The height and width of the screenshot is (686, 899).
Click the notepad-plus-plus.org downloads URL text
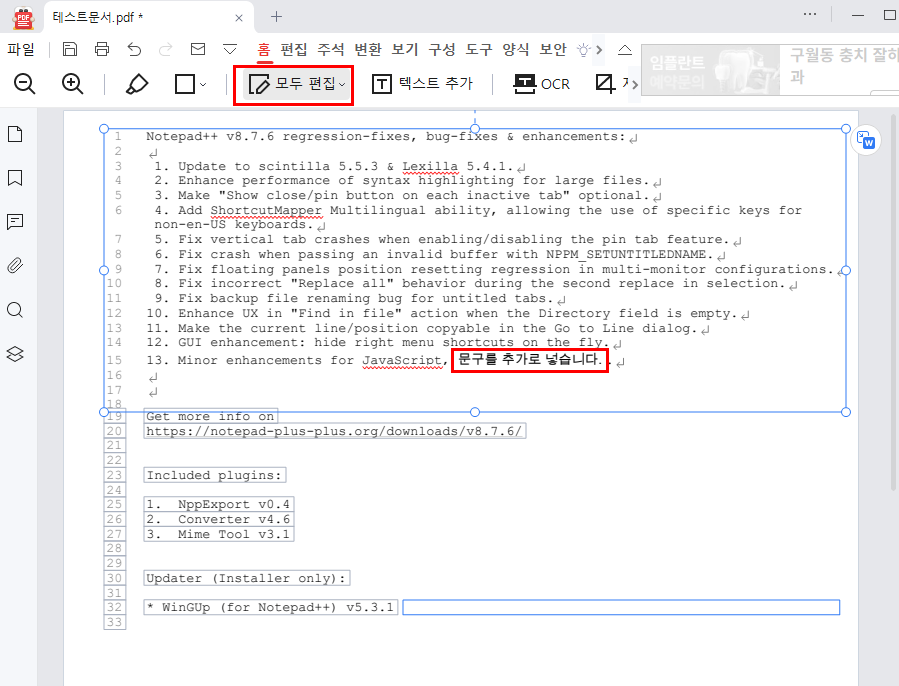(x=334, y=431)
